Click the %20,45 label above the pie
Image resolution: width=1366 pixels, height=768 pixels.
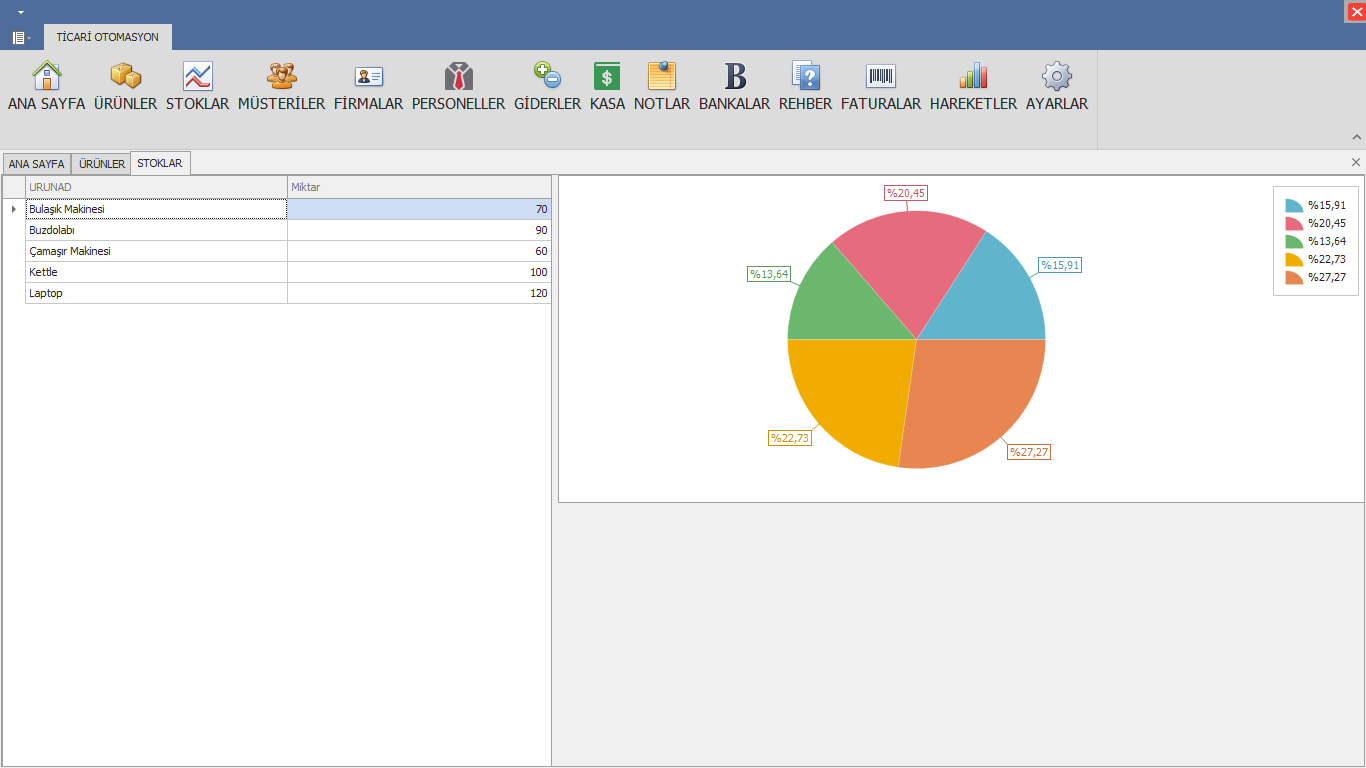(x=906, y=193)
